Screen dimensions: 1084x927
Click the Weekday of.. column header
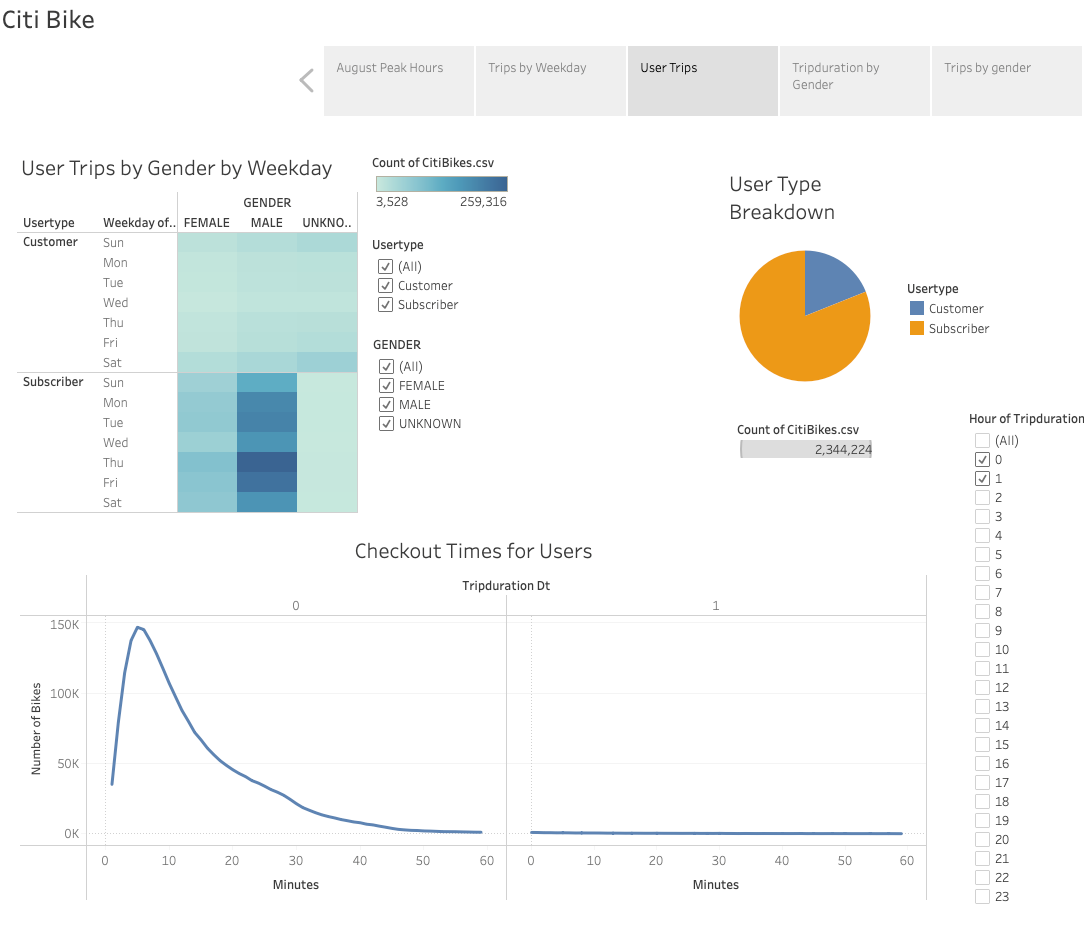tap(140, 223)
